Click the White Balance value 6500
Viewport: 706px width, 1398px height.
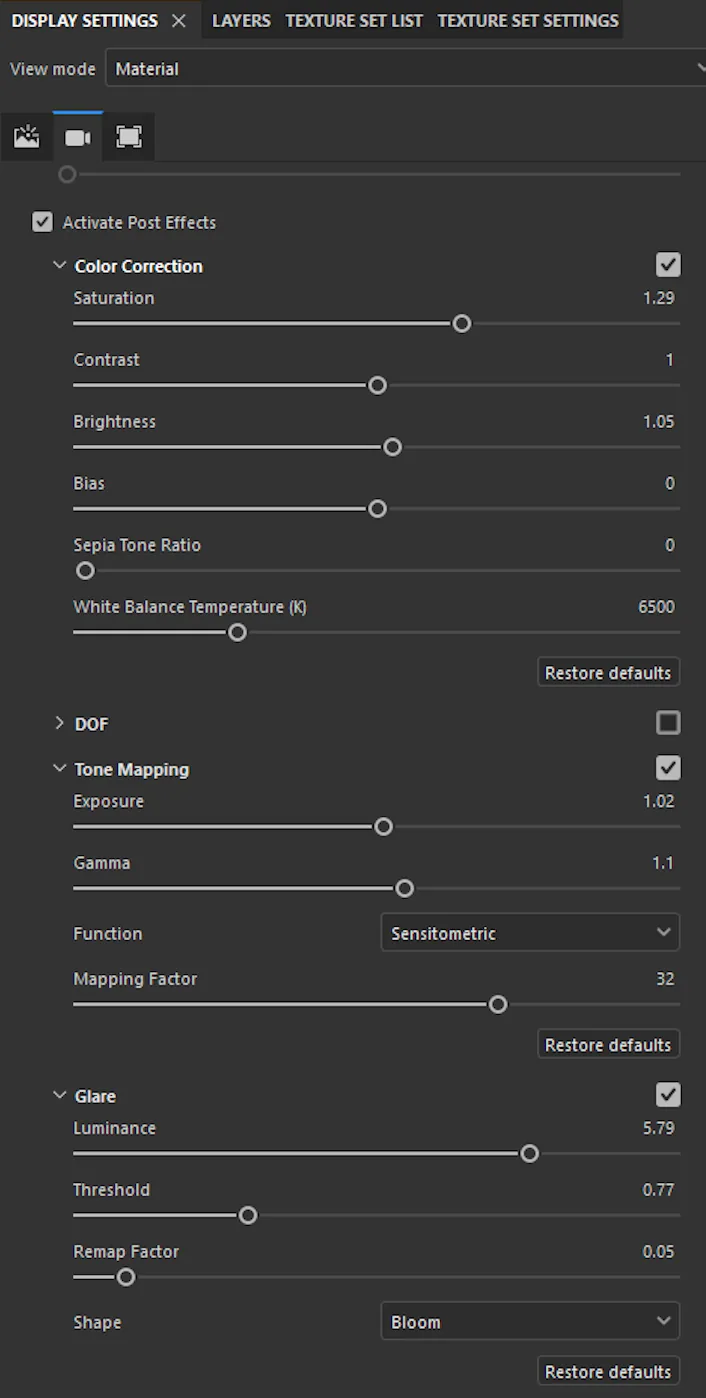point(657,607)
